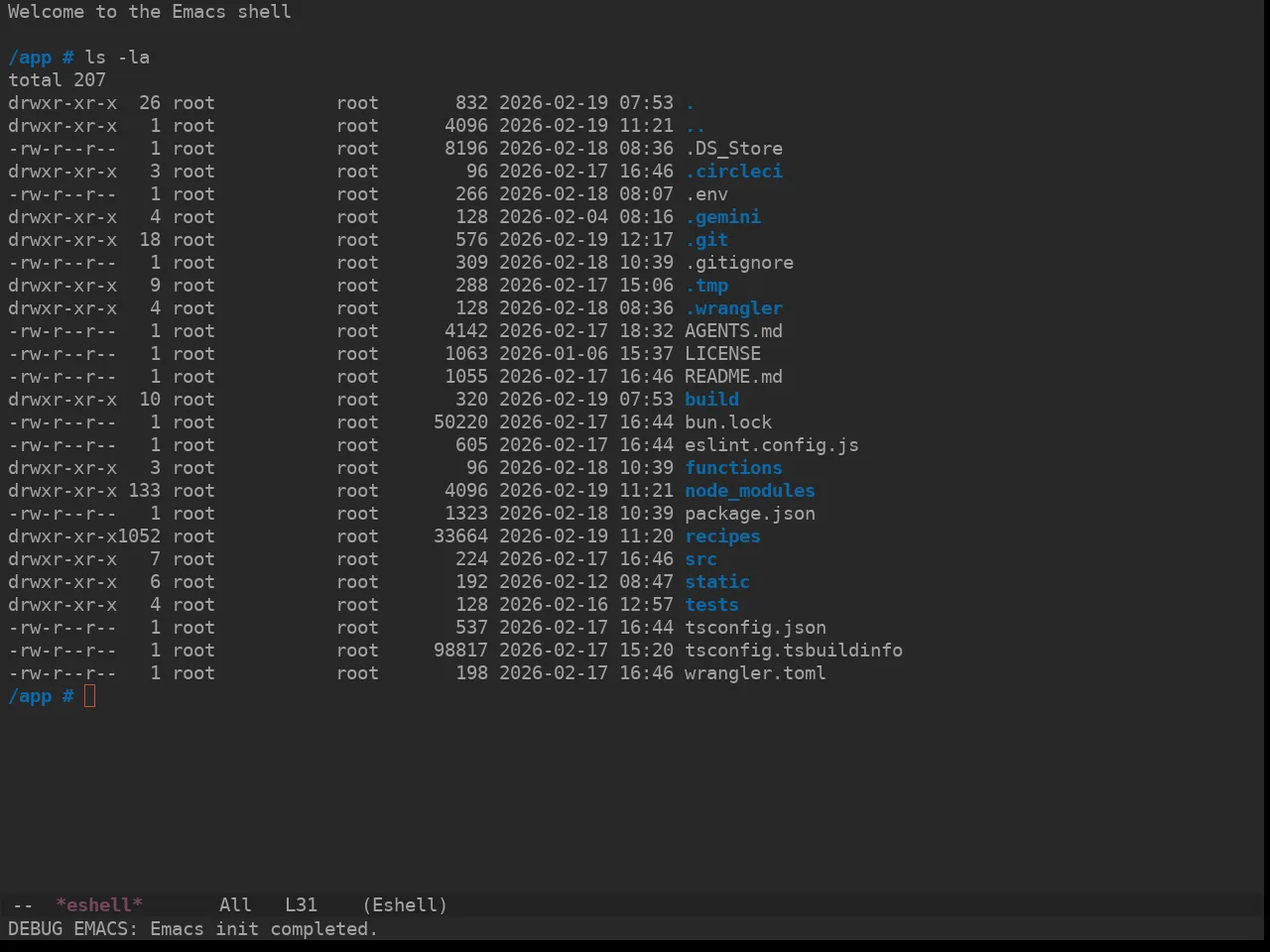Click the timestamp 2026-01-06 15:37
This screenshot has width=1270, height=952.
(x=586, y=354)
